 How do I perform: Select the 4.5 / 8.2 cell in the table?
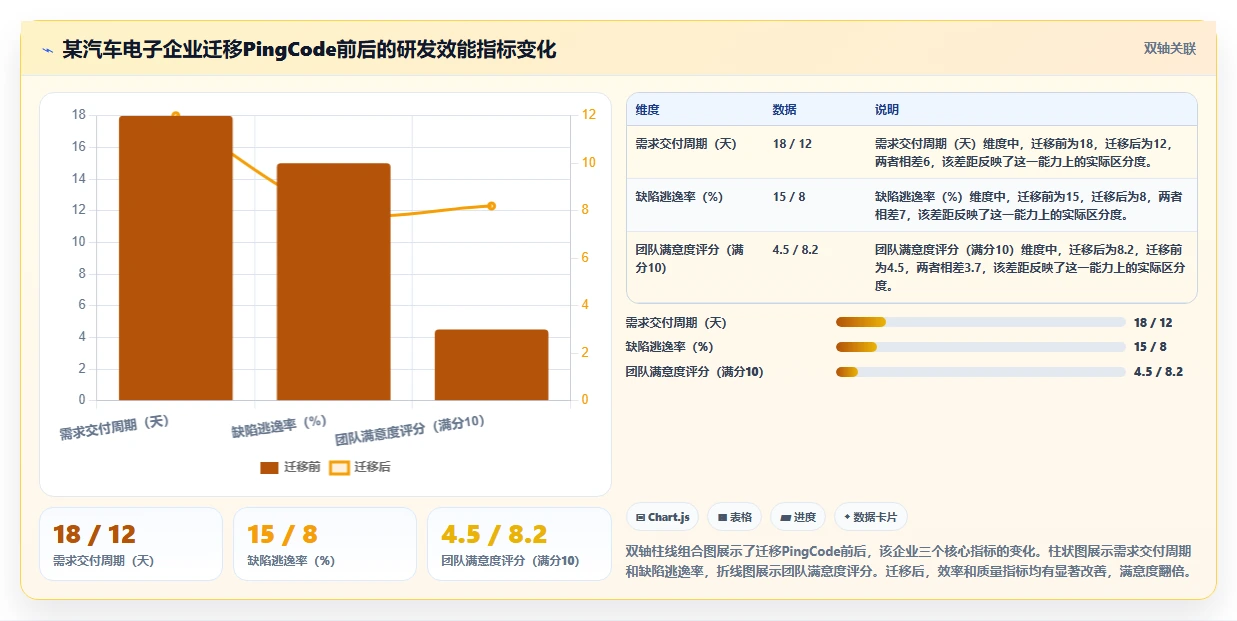tap(796, 250)
